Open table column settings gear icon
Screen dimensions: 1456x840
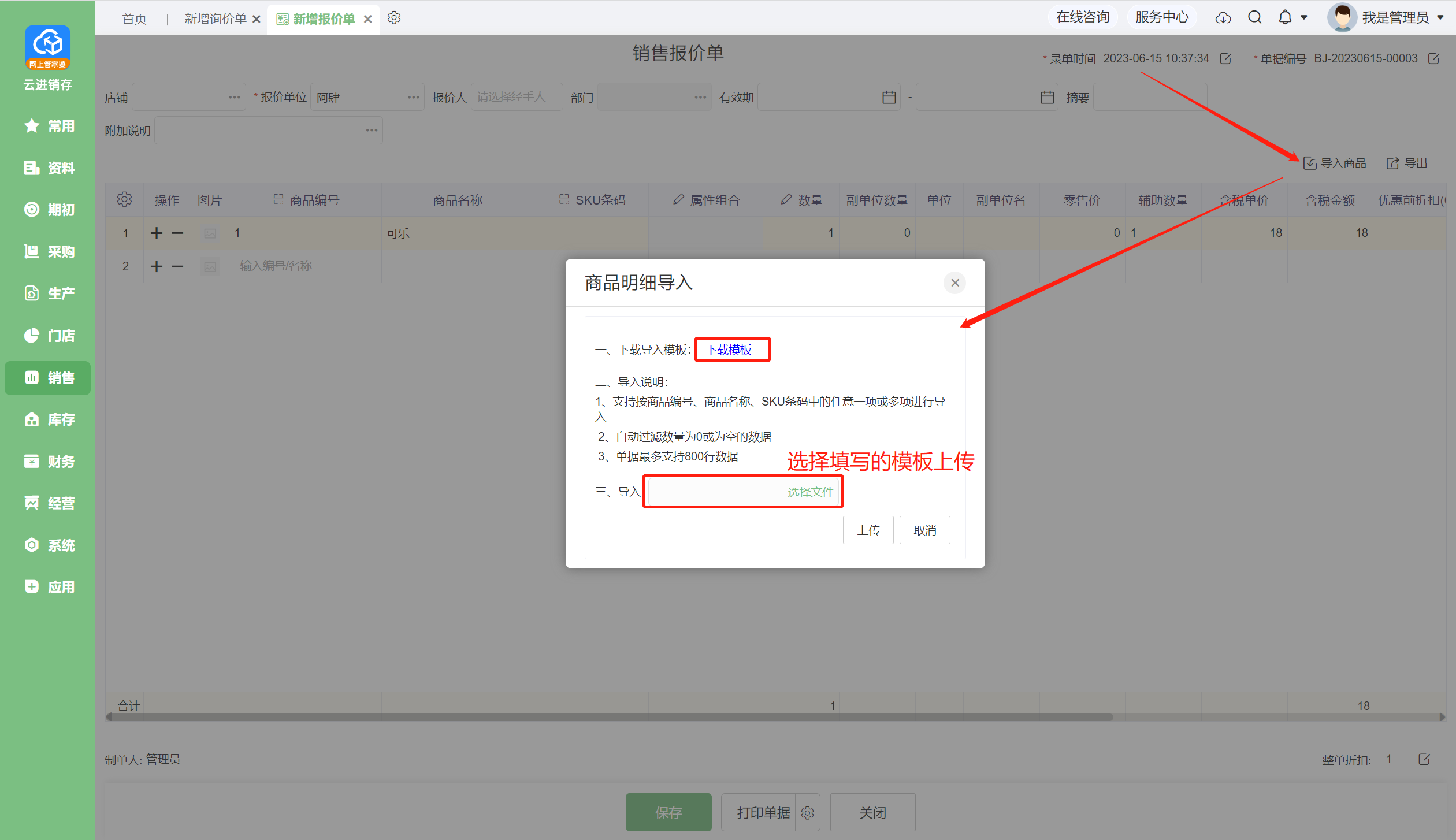(x=124, y=200)
